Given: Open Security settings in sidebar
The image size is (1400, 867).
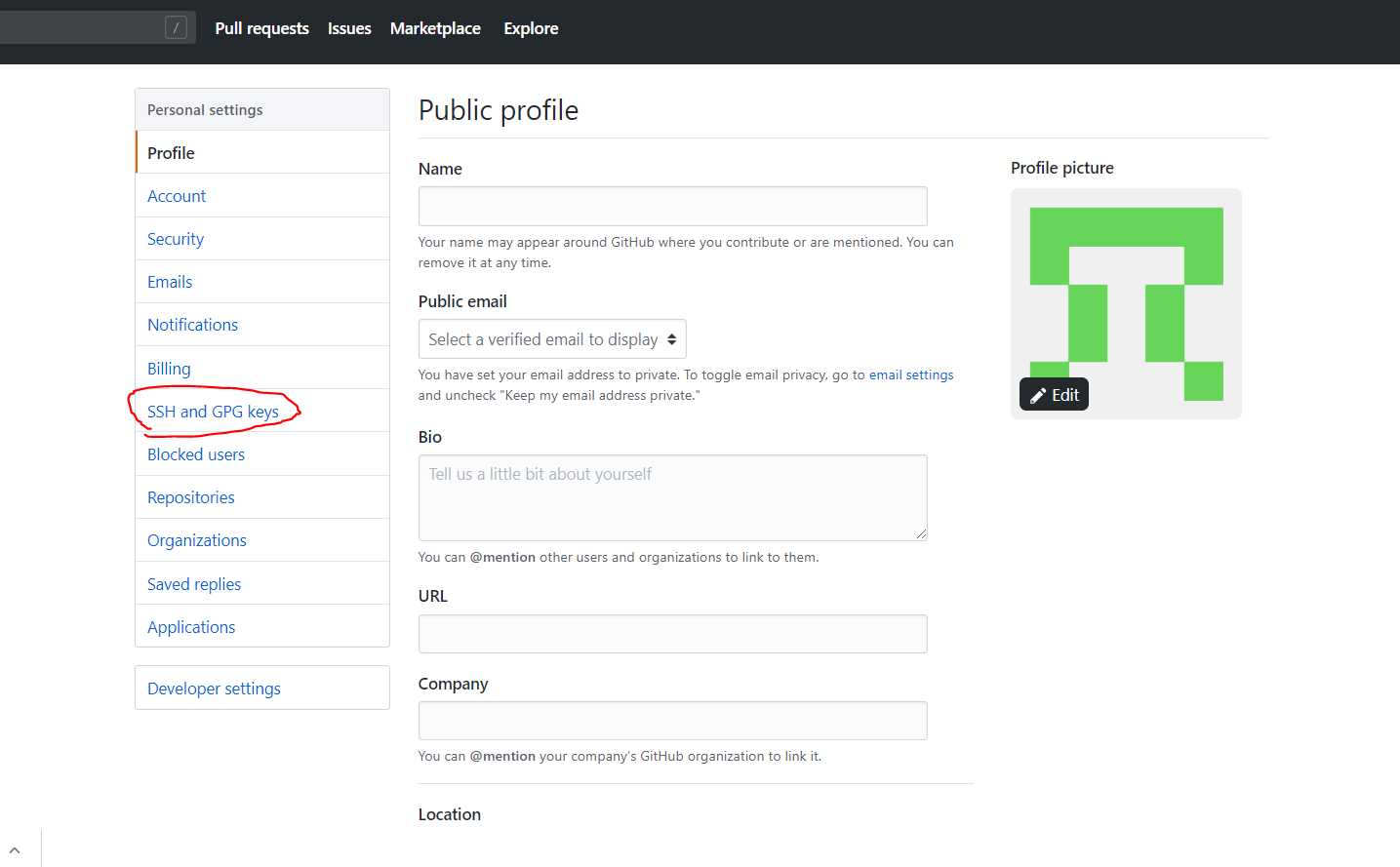Looking at the screenshot, I should 262,238.
